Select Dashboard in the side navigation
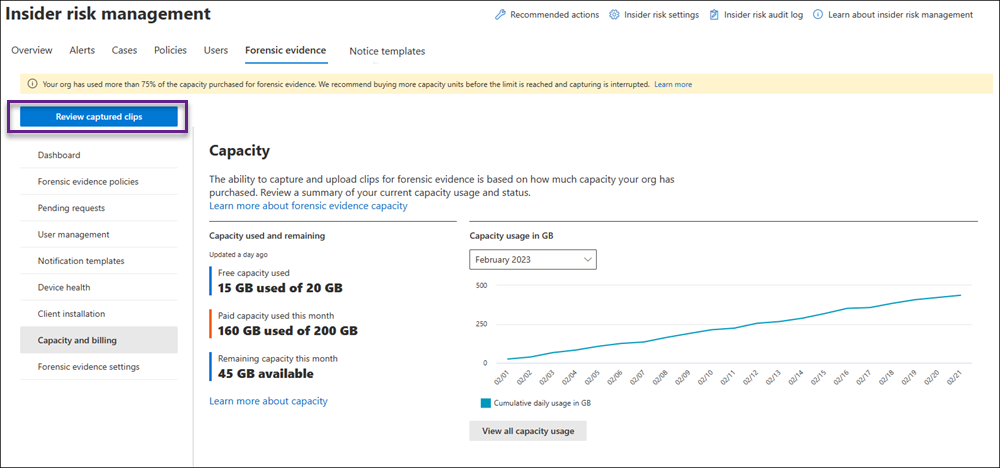This screenshot has width=1000, height=468. point(59,155)
